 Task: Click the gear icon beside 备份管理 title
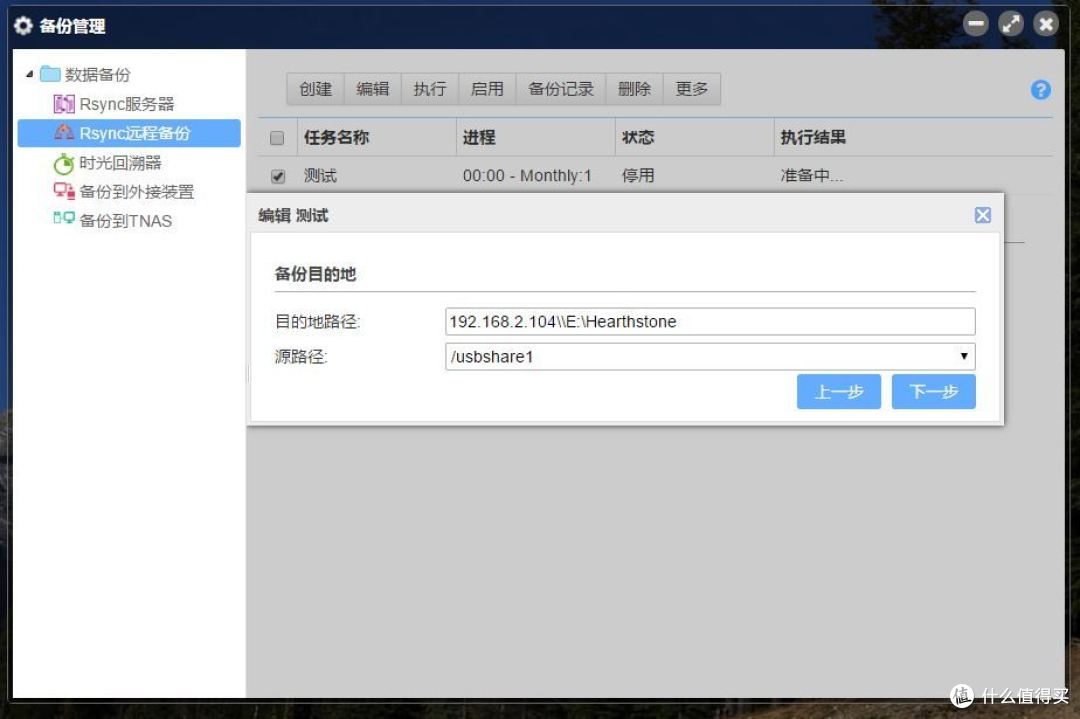click(23, 26)
